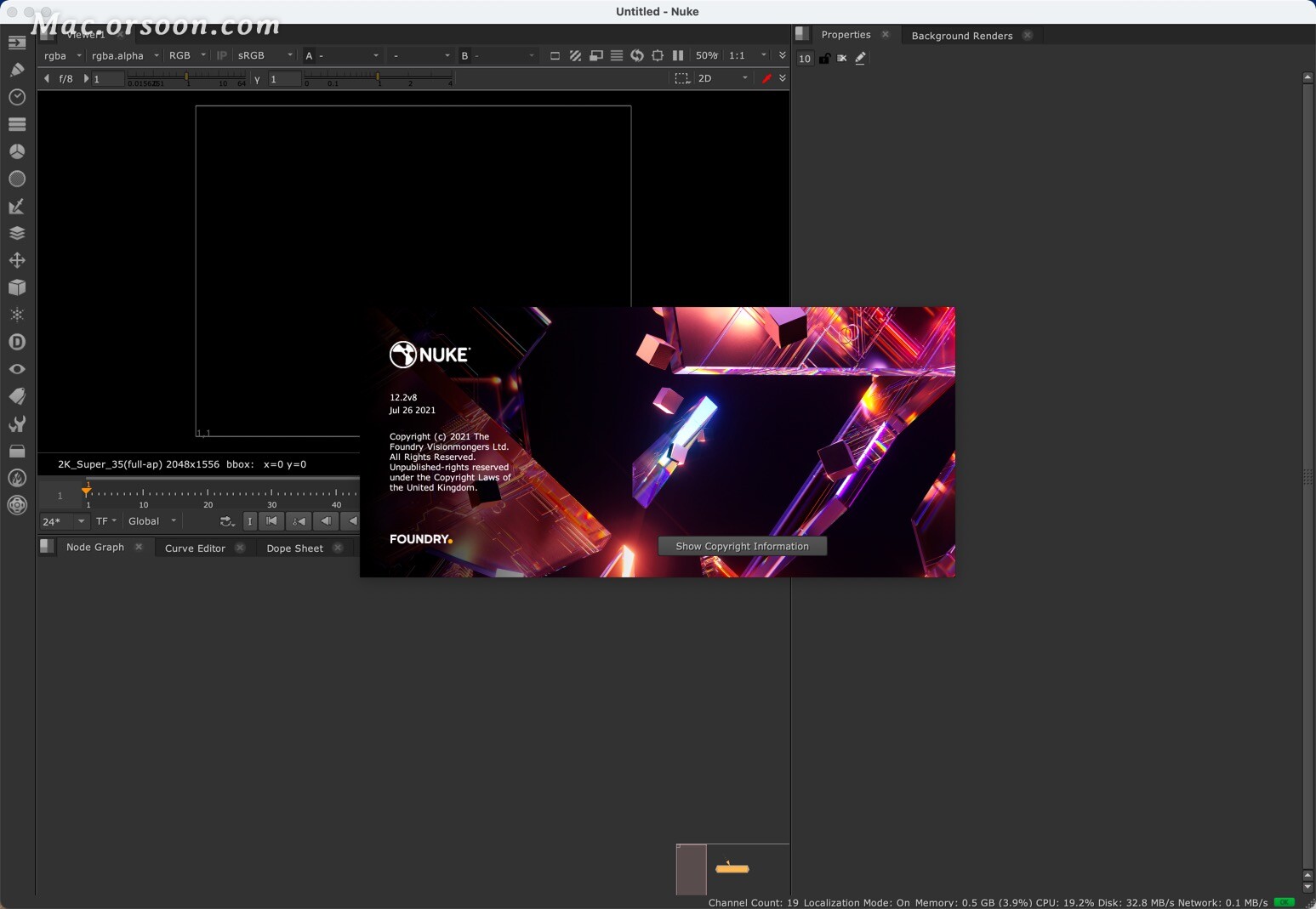Open the Time nodes clock icon
This screenshot has width=1316, height=909.
point(17,96)
